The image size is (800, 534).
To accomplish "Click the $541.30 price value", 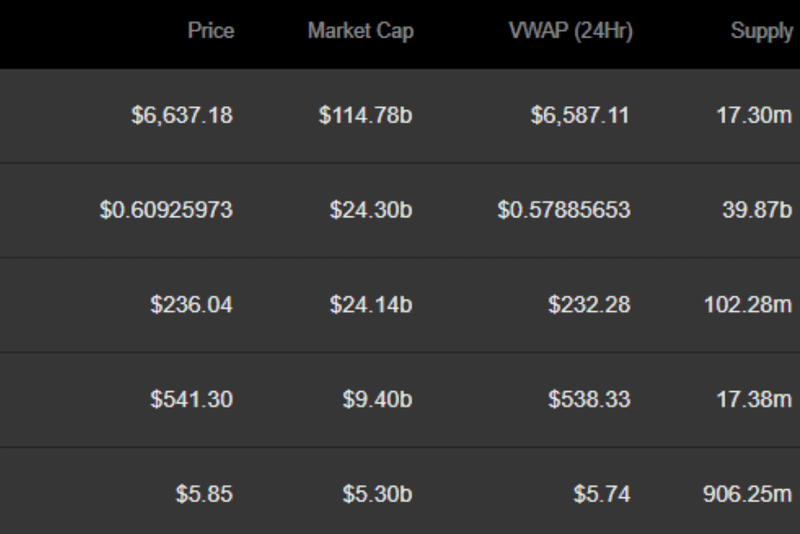I will point(192,400).
